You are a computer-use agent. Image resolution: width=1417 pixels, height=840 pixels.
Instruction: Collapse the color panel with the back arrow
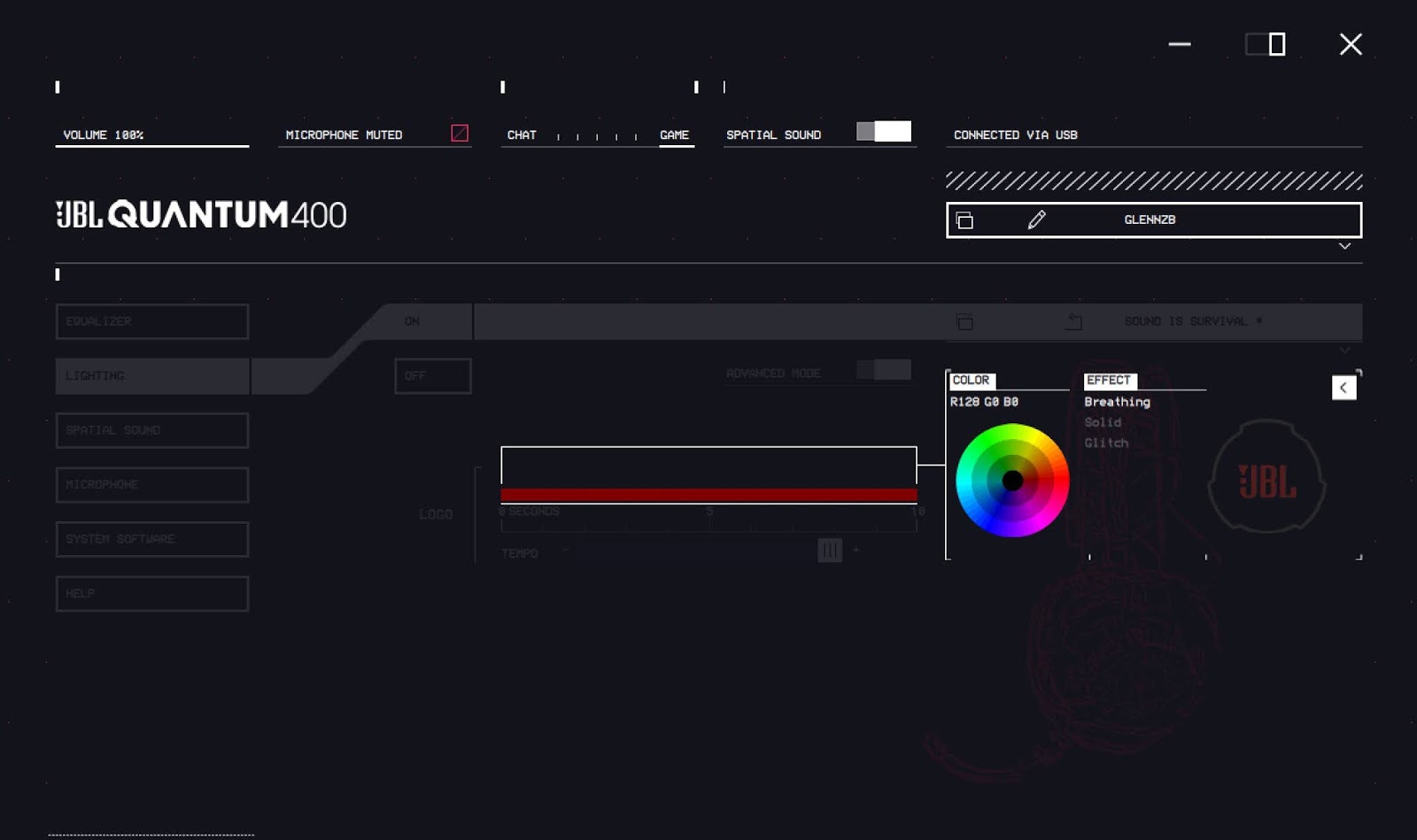pos(1343,388)
